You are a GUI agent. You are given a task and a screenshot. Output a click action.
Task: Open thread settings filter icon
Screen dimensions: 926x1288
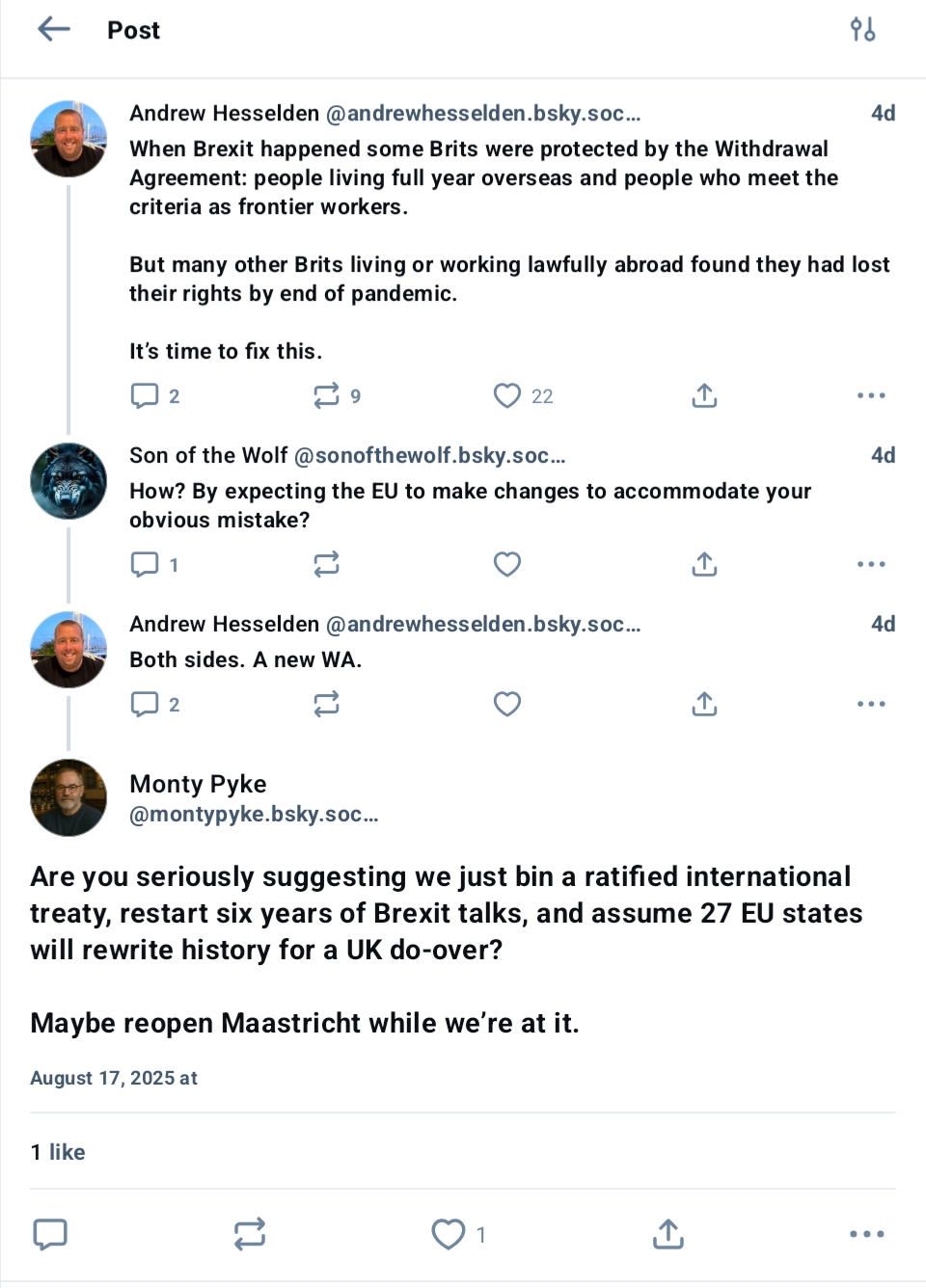coord(862,30)
